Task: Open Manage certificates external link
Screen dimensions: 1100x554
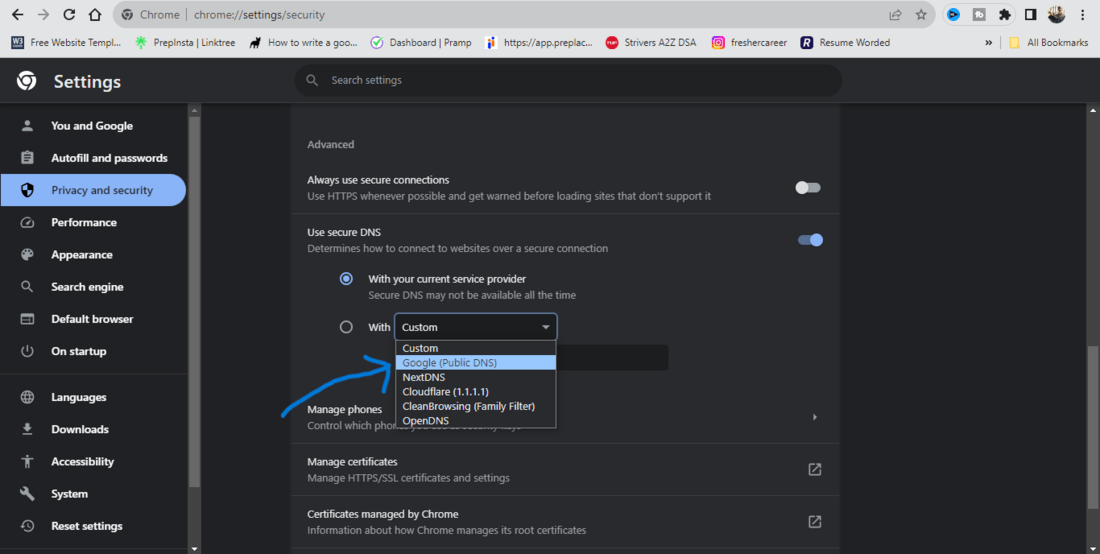Action: click(x=814, y=469)
